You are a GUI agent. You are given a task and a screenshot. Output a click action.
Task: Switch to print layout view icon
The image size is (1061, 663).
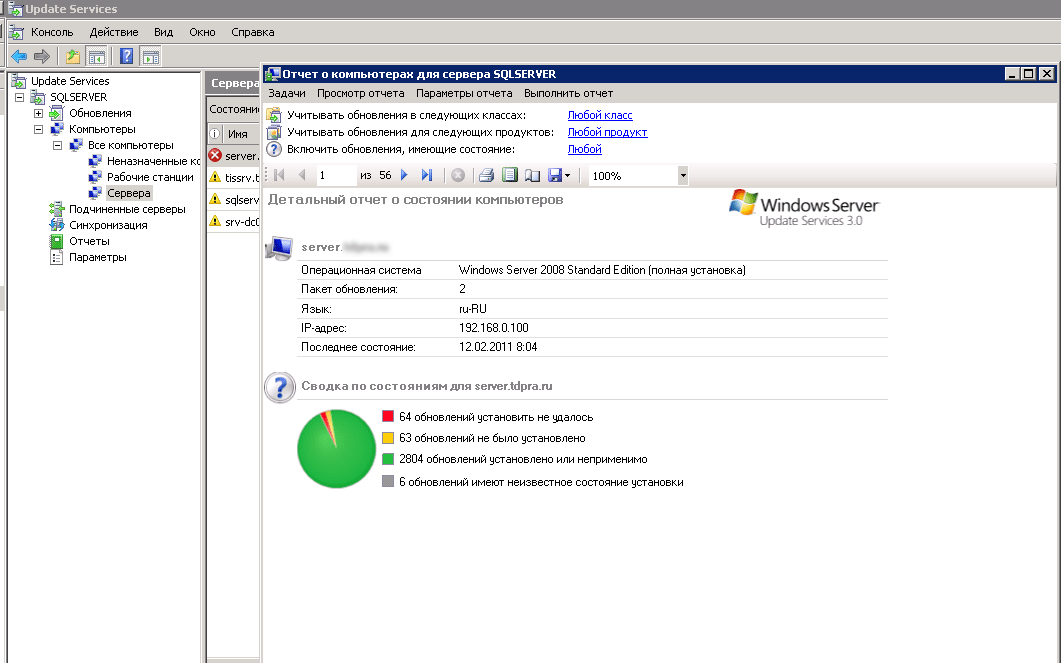(x=509, y=175)
